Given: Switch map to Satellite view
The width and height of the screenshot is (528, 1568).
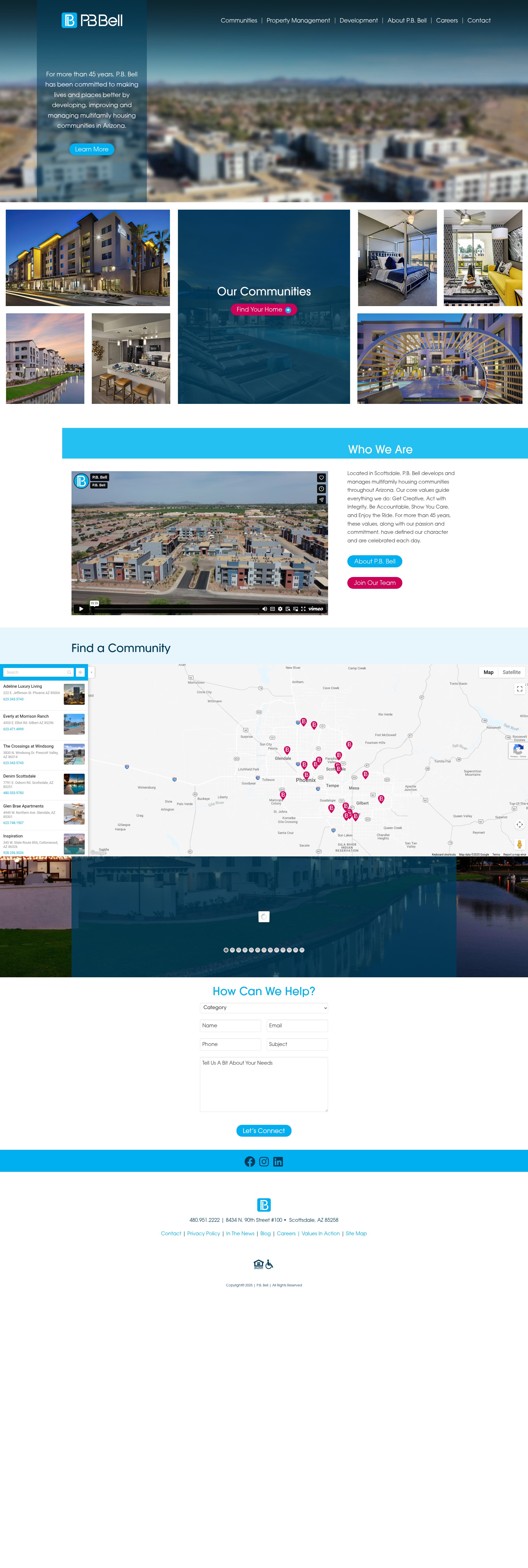Looking at the screenshot, I should 512,672.
